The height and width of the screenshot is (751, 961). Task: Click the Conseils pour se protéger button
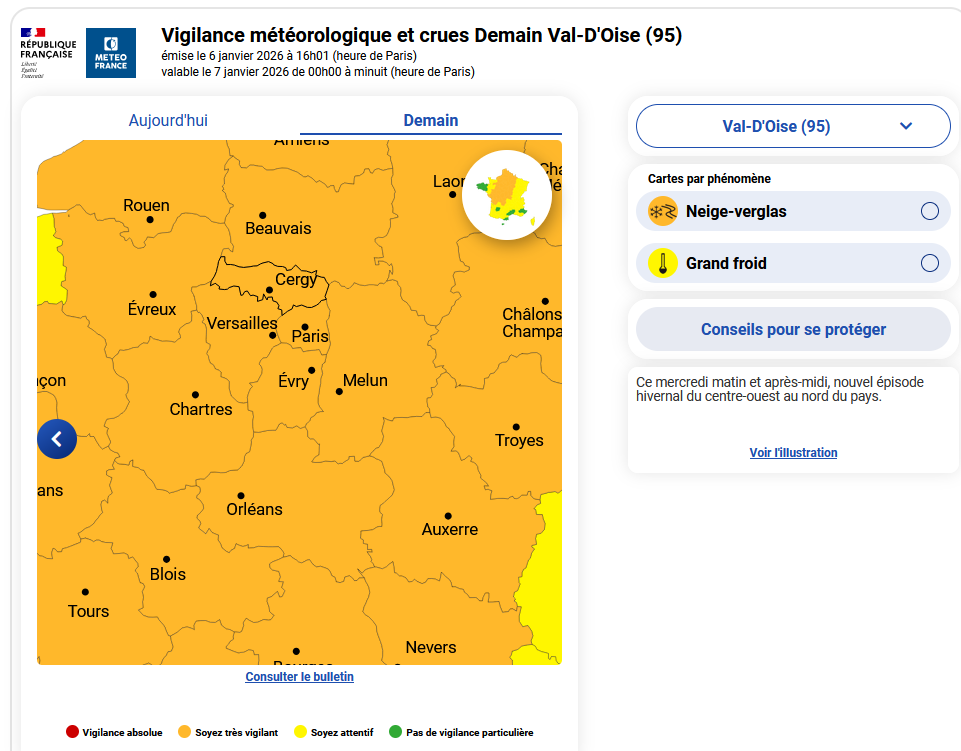click(792, 329)
